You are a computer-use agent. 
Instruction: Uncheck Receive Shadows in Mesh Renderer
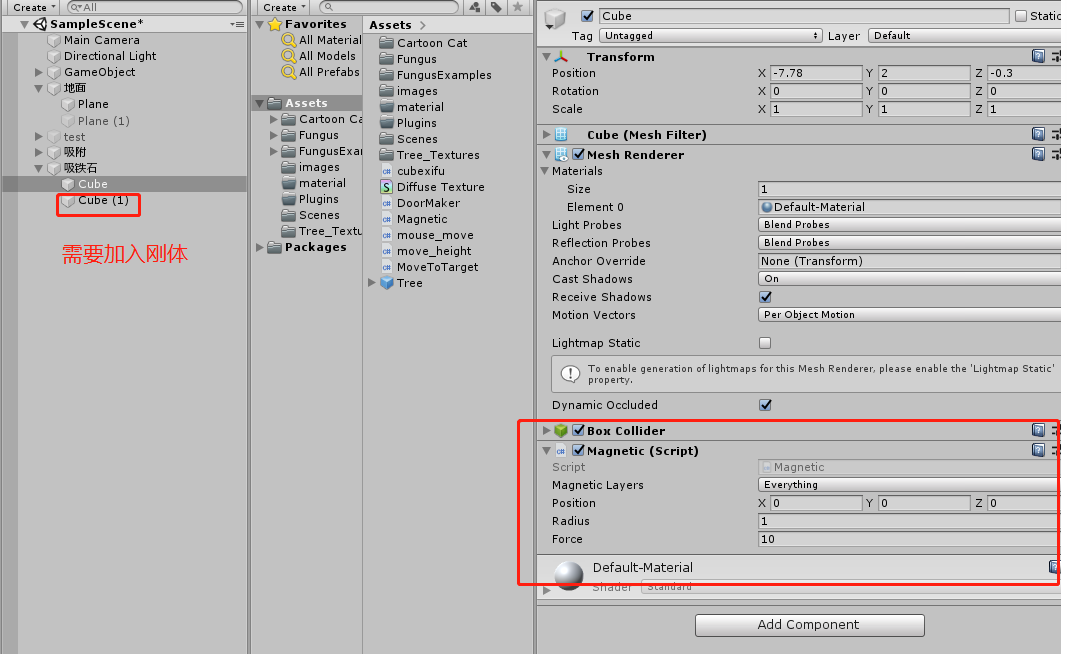click(x=765, y=297)
